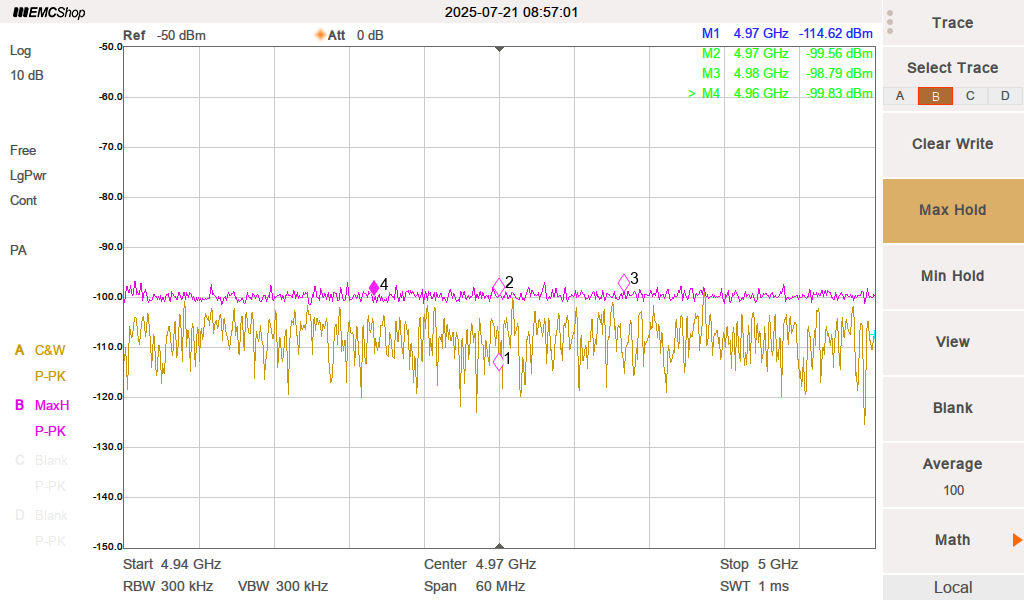Select trace A
Image resolution: width=1024 pixels, height=600 pixels.
pos(900,96)
